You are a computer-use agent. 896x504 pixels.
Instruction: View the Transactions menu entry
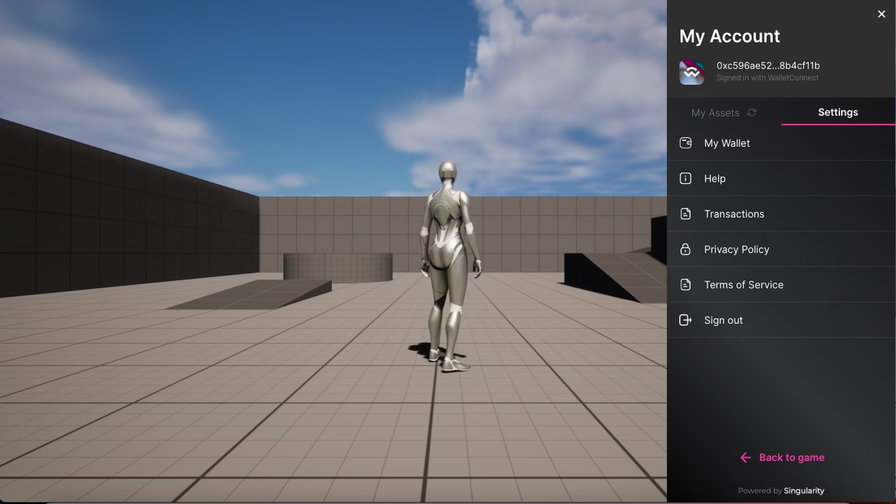pyautogui.click(x=734, y=214)
